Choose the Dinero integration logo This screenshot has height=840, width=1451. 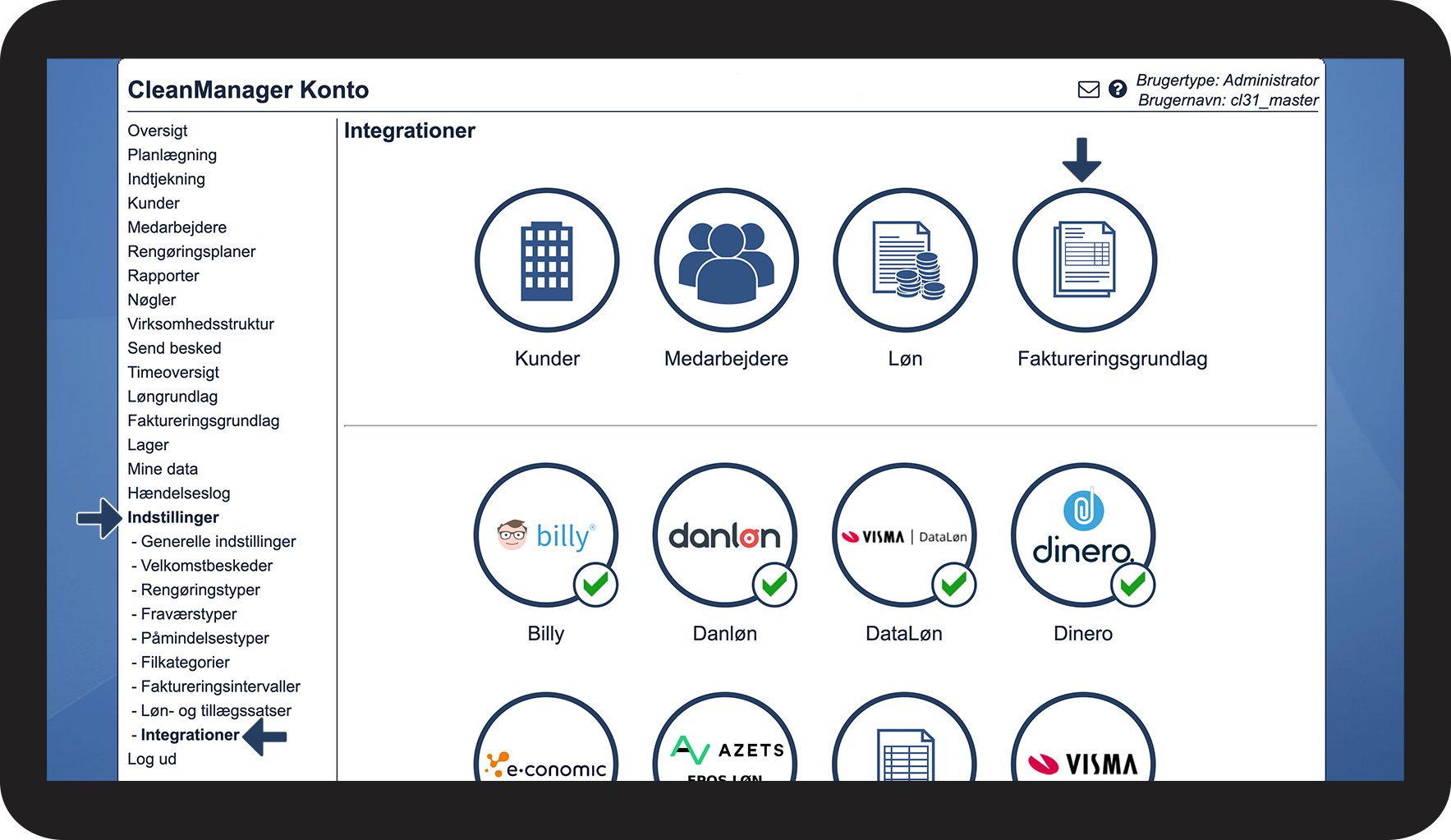[x=1083, y=535]
